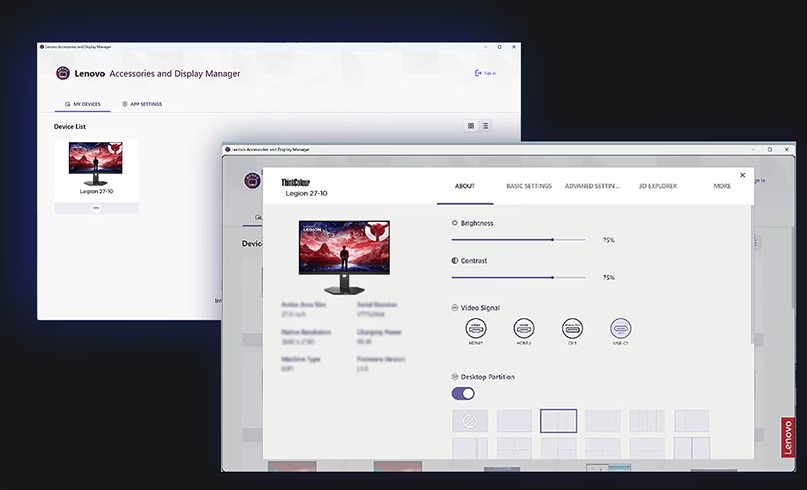Open the ADVANCED SETTINGS tab
Screen dimensions: 807x490
[x=592, y=186]
